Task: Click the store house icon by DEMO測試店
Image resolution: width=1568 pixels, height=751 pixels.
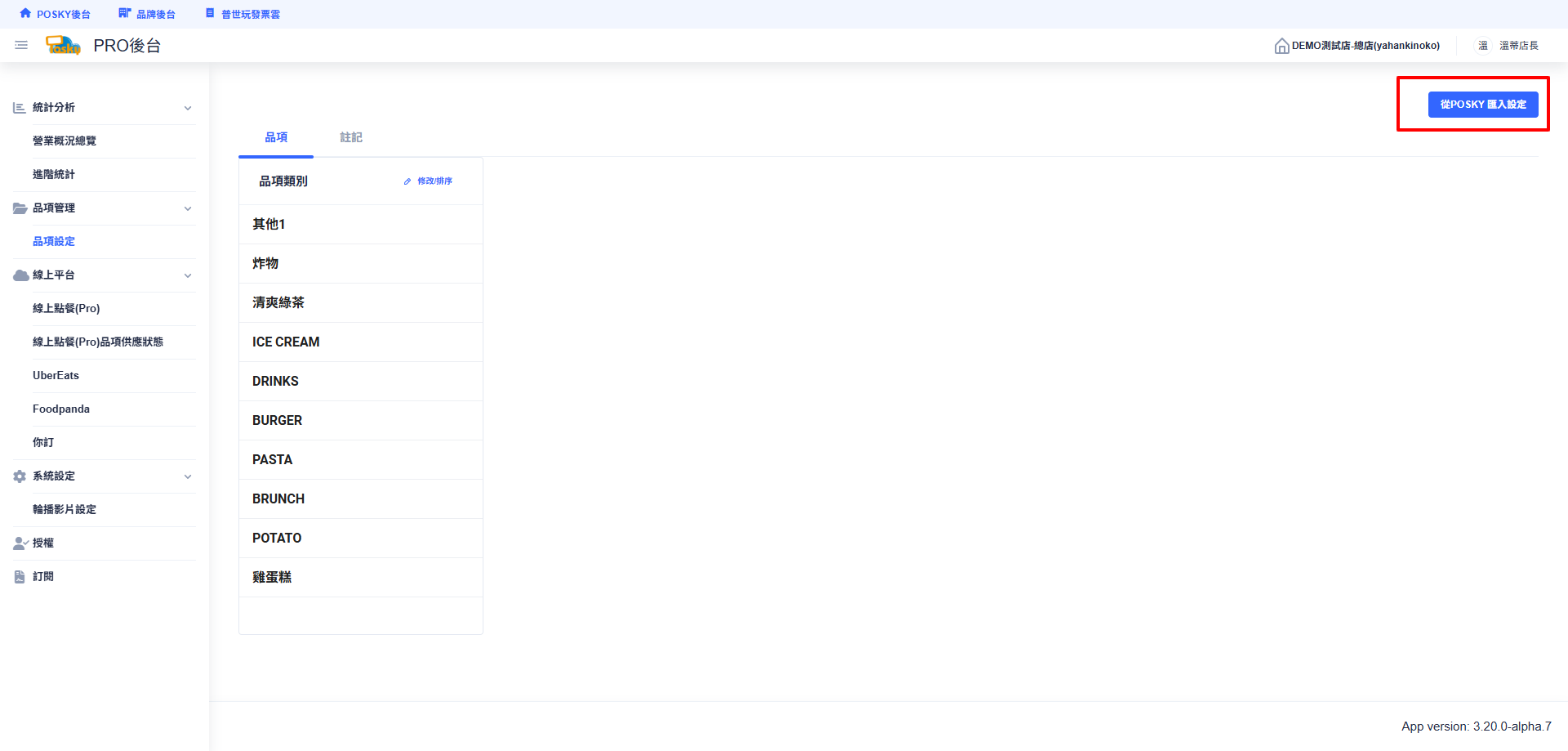Action: pos(1281,46)
